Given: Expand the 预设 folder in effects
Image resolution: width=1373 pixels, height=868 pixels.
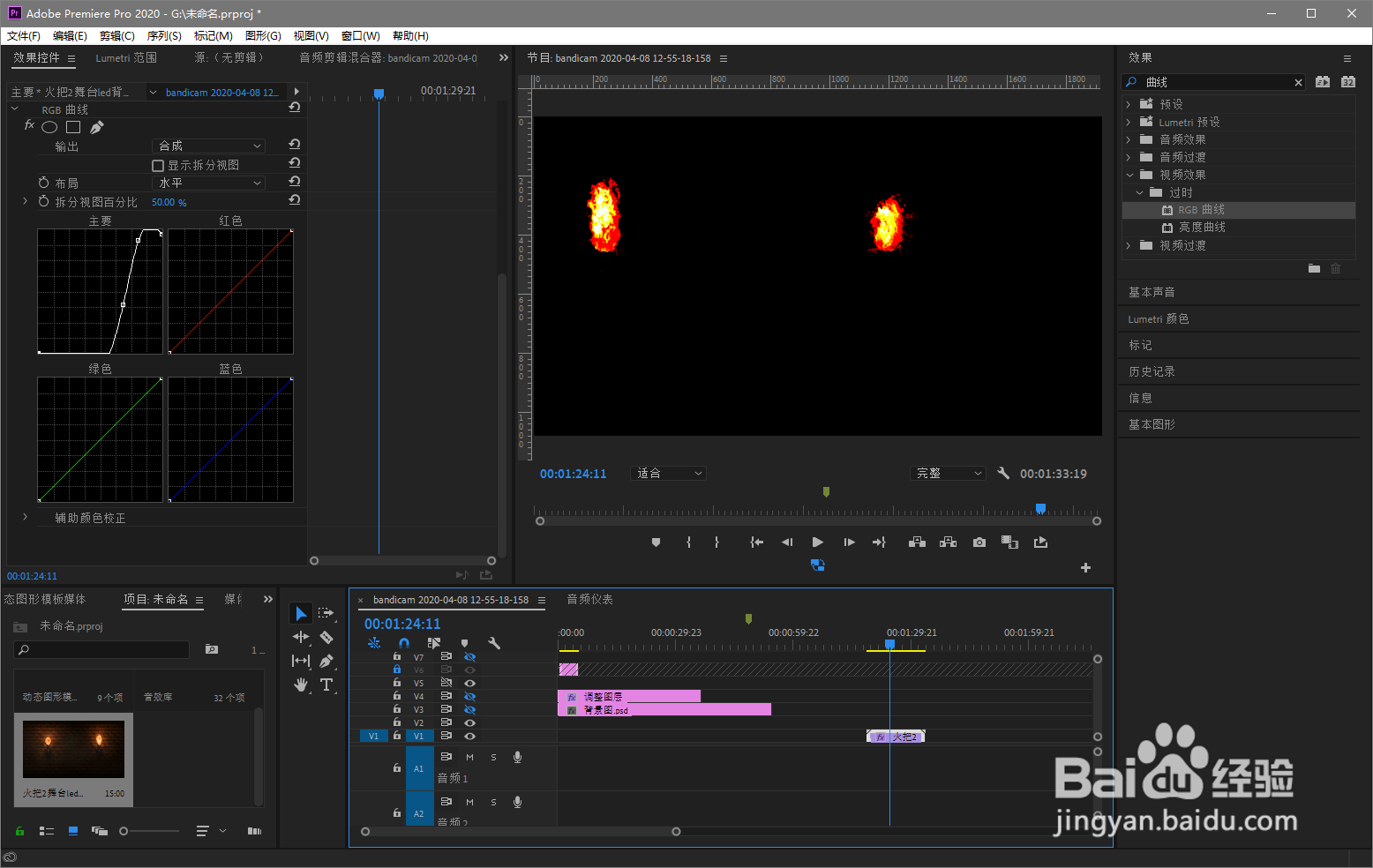Looking at the screenshot, I should point(1129,104).
